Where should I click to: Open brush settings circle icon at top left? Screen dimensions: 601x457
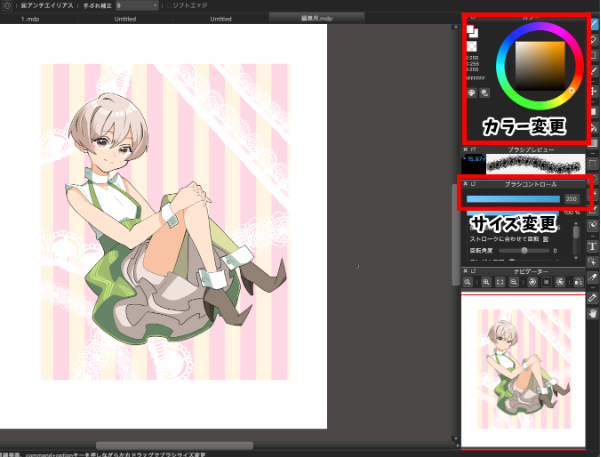7,5
